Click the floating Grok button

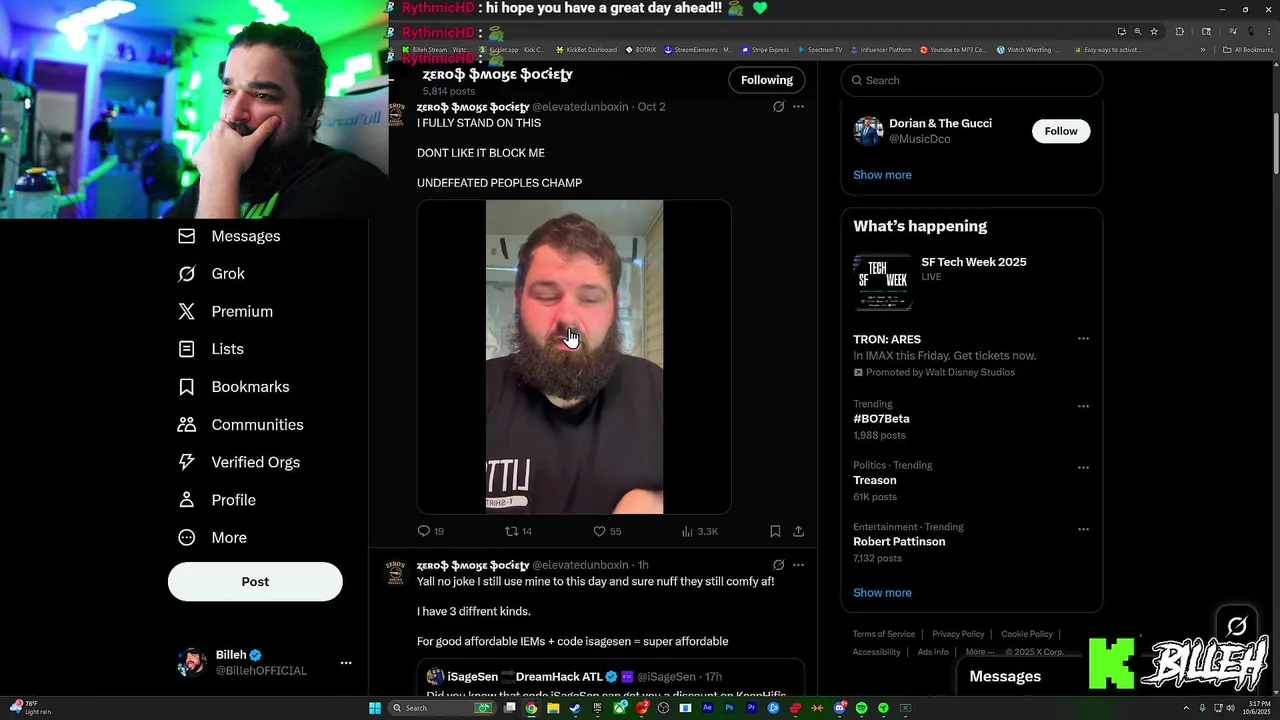(x=1237, y=626)
